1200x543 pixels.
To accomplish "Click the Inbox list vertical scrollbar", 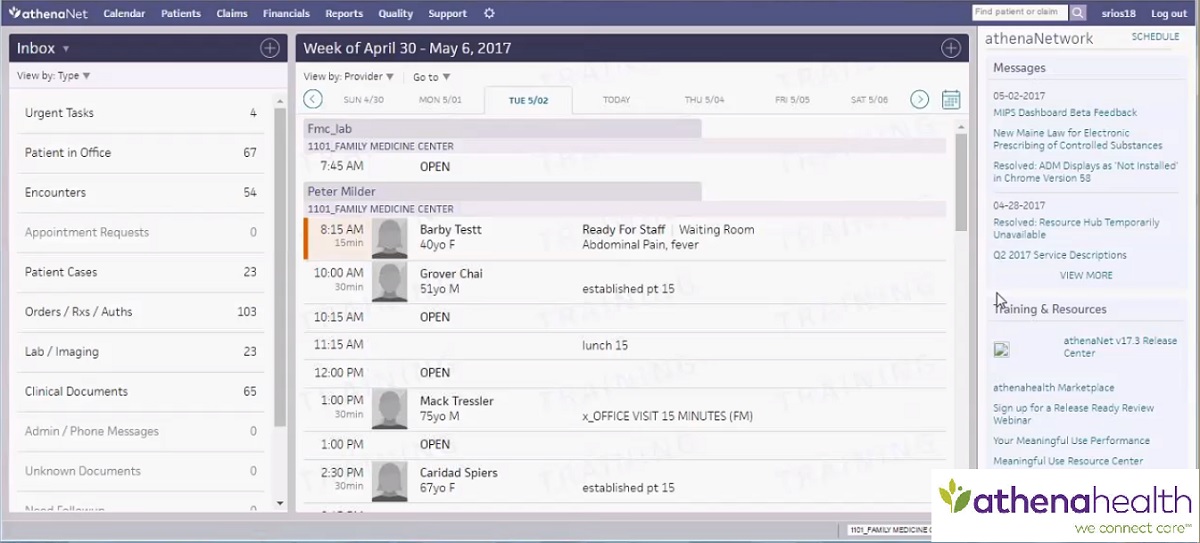I will pos(280,265).
